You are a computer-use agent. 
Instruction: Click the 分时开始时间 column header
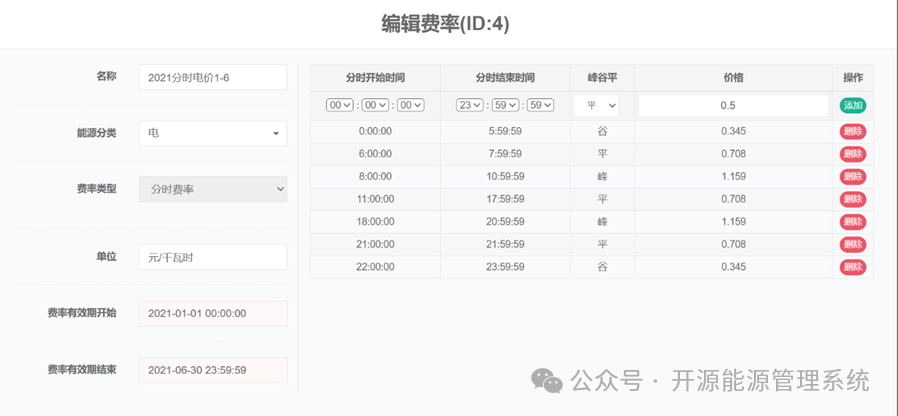[x=375, y=77]
